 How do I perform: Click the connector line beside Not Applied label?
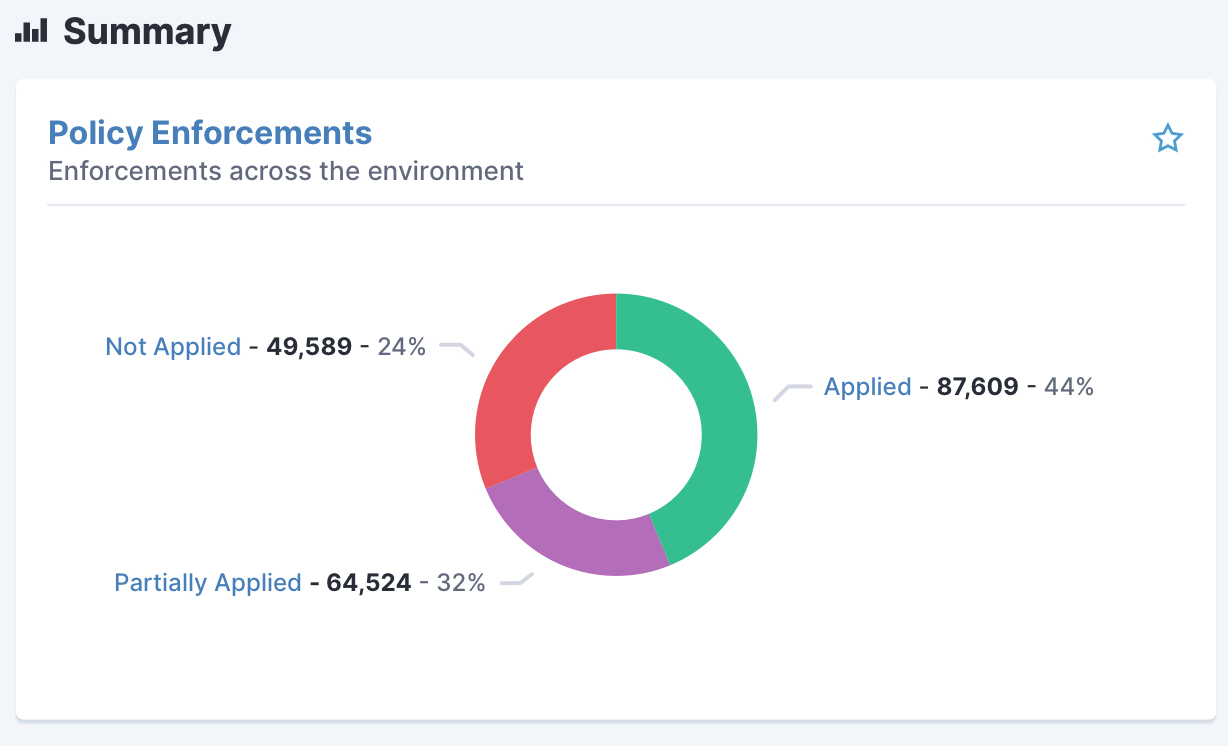point(457,350)
